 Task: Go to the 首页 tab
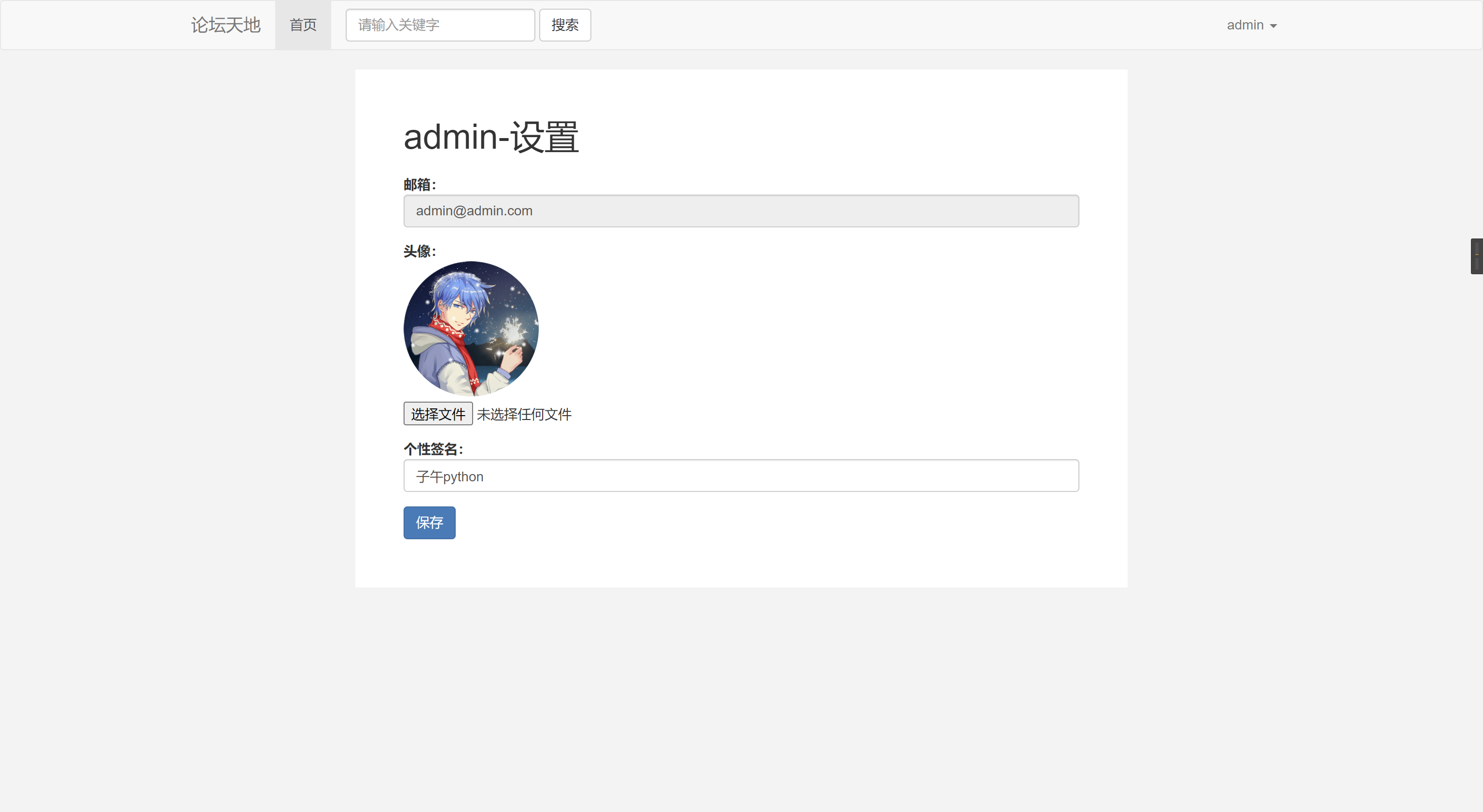303,25
